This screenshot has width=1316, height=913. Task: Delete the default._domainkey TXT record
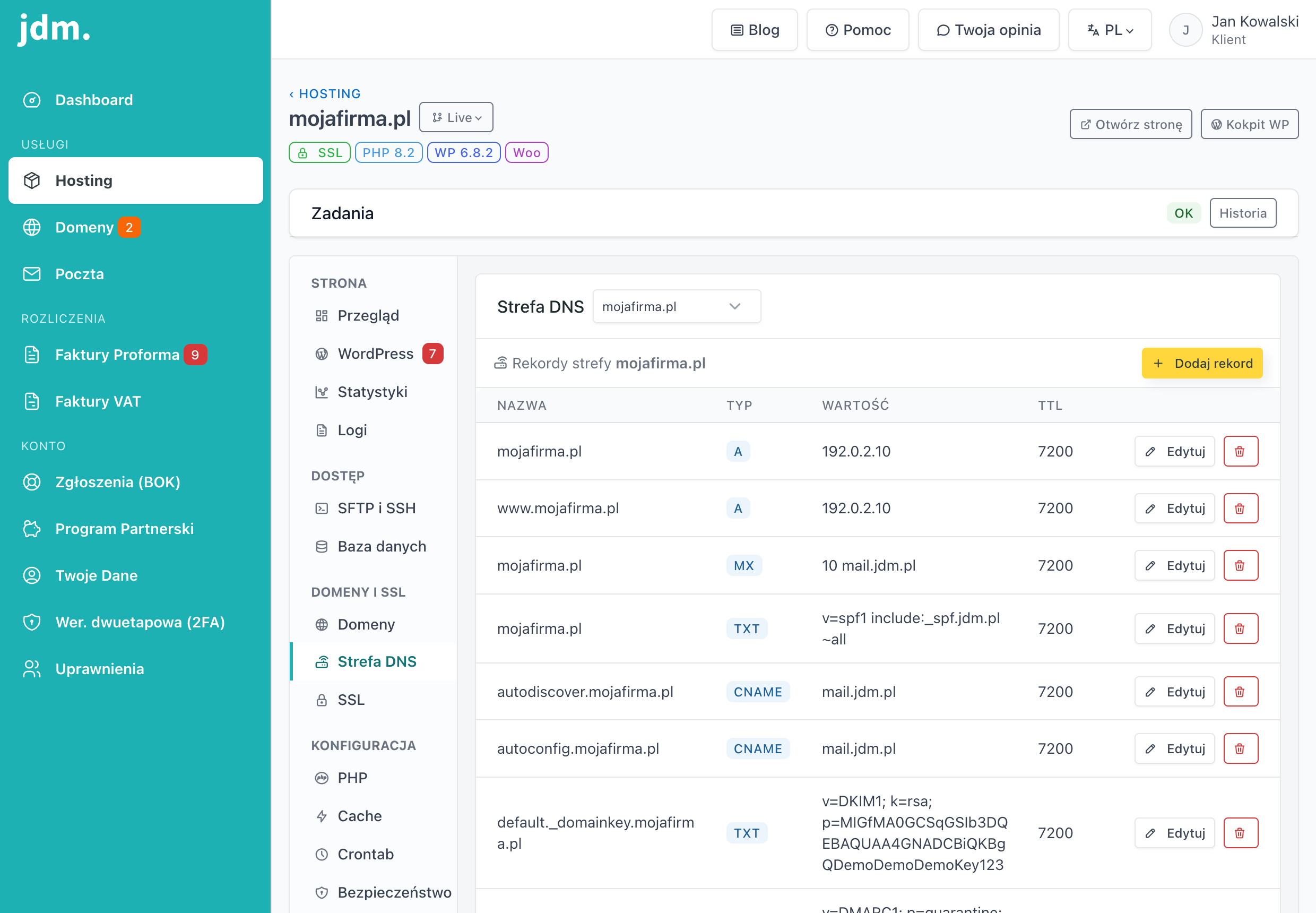point(1241,833)
